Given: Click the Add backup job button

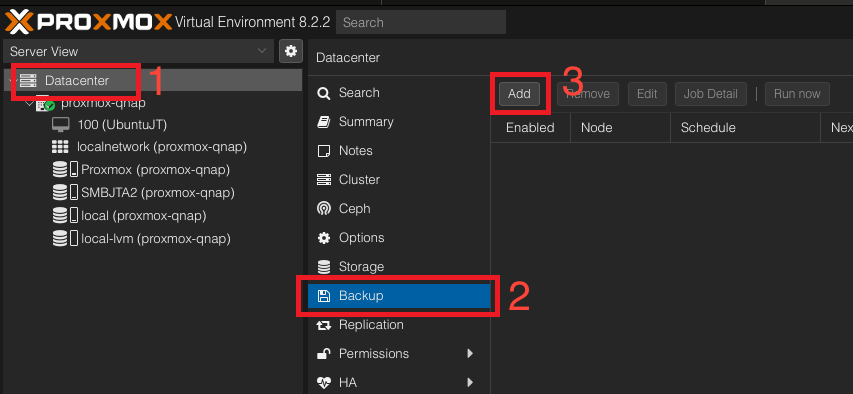Looking at the screenshot, I should (519, 94).
